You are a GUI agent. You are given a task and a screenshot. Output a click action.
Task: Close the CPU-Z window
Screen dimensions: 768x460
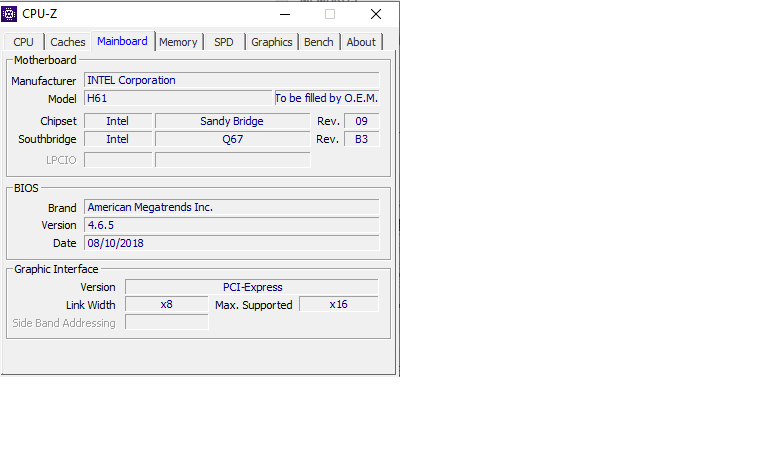pos(376,14)
